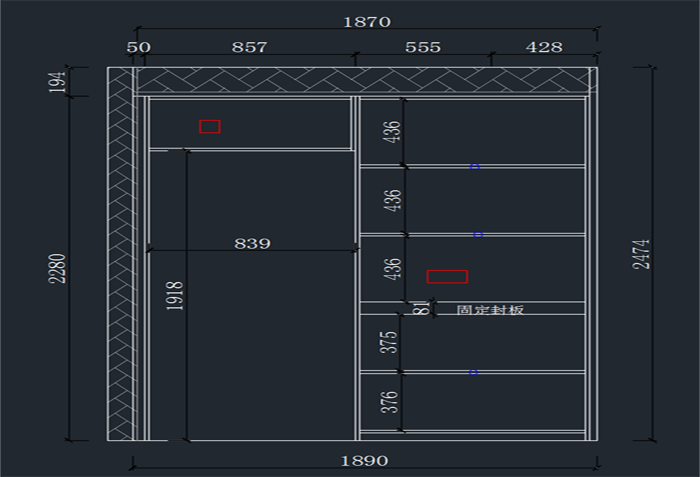The height and width of the screenshot is (477, 700).
Task: Select the 376 bottom shelf height dimension
Action: click(x=391, y=402)
